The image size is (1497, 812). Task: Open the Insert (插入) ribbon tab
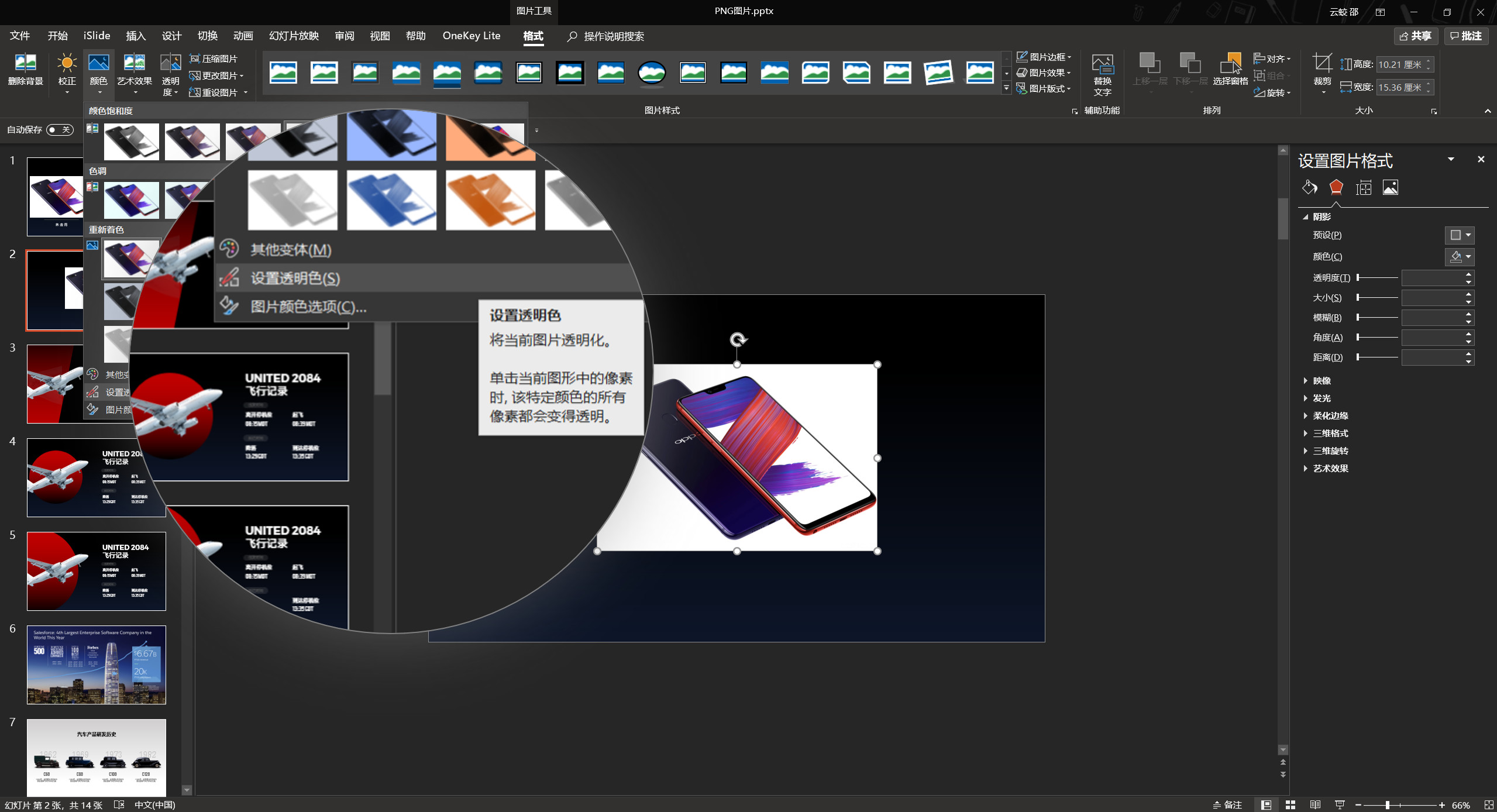point(136,36)
